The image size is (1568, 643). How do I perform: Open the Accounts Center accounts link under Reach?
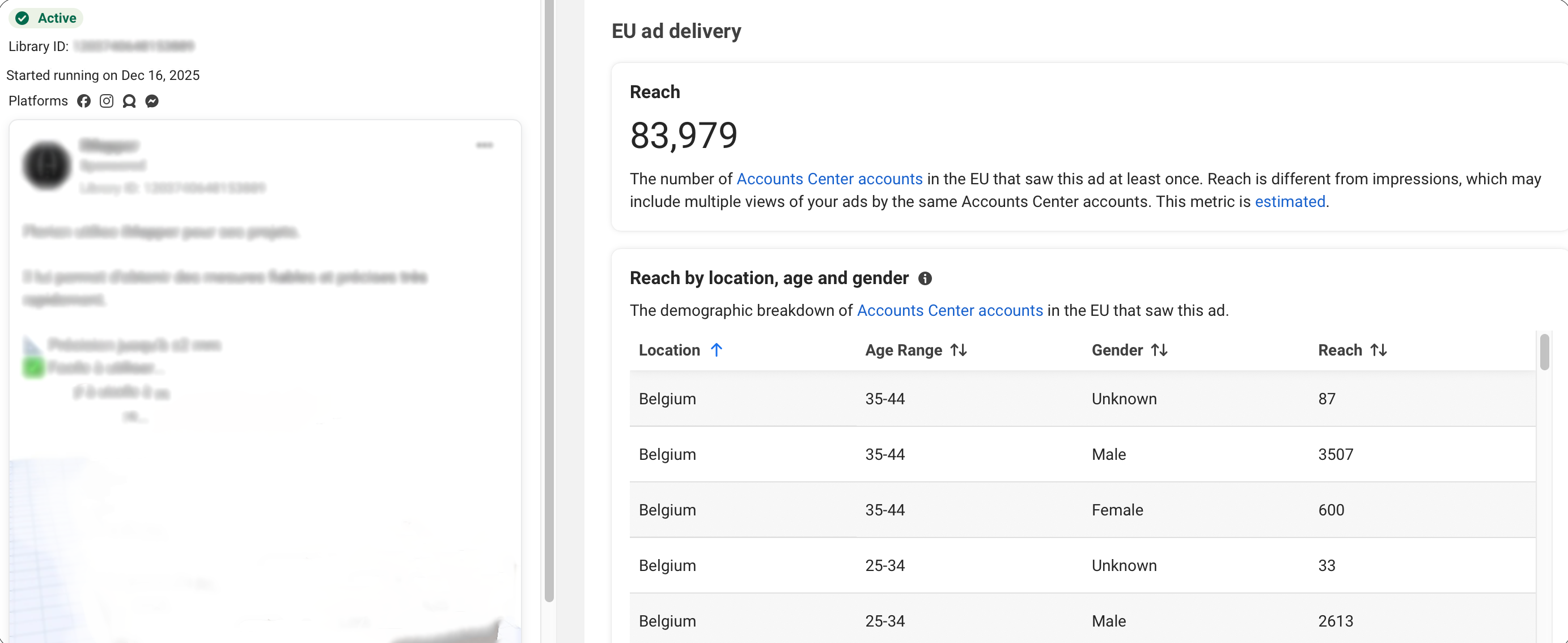[x=829, y=179]
